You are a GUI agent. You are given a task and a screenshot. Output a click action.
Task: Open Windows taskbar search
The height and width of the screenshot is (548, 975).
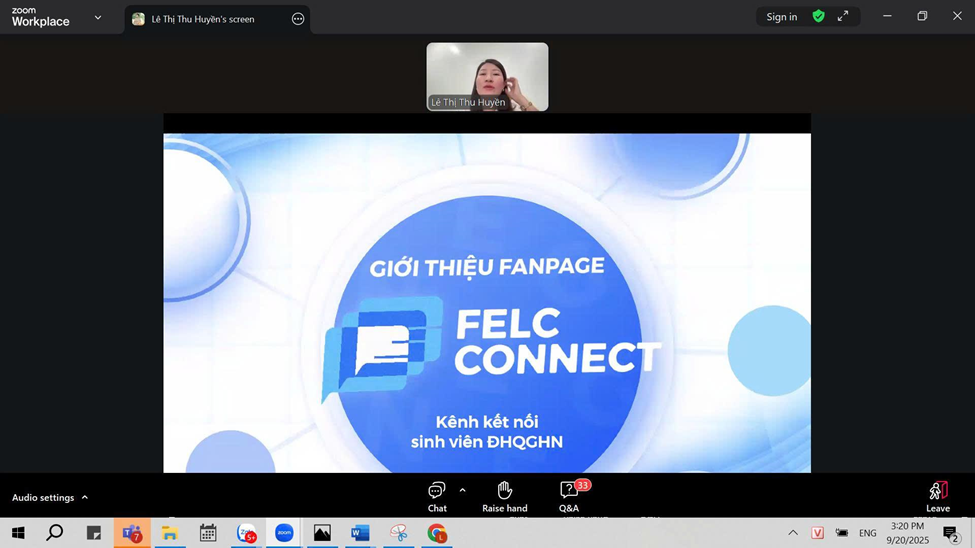pyautogui.click(x=55, y=533)
